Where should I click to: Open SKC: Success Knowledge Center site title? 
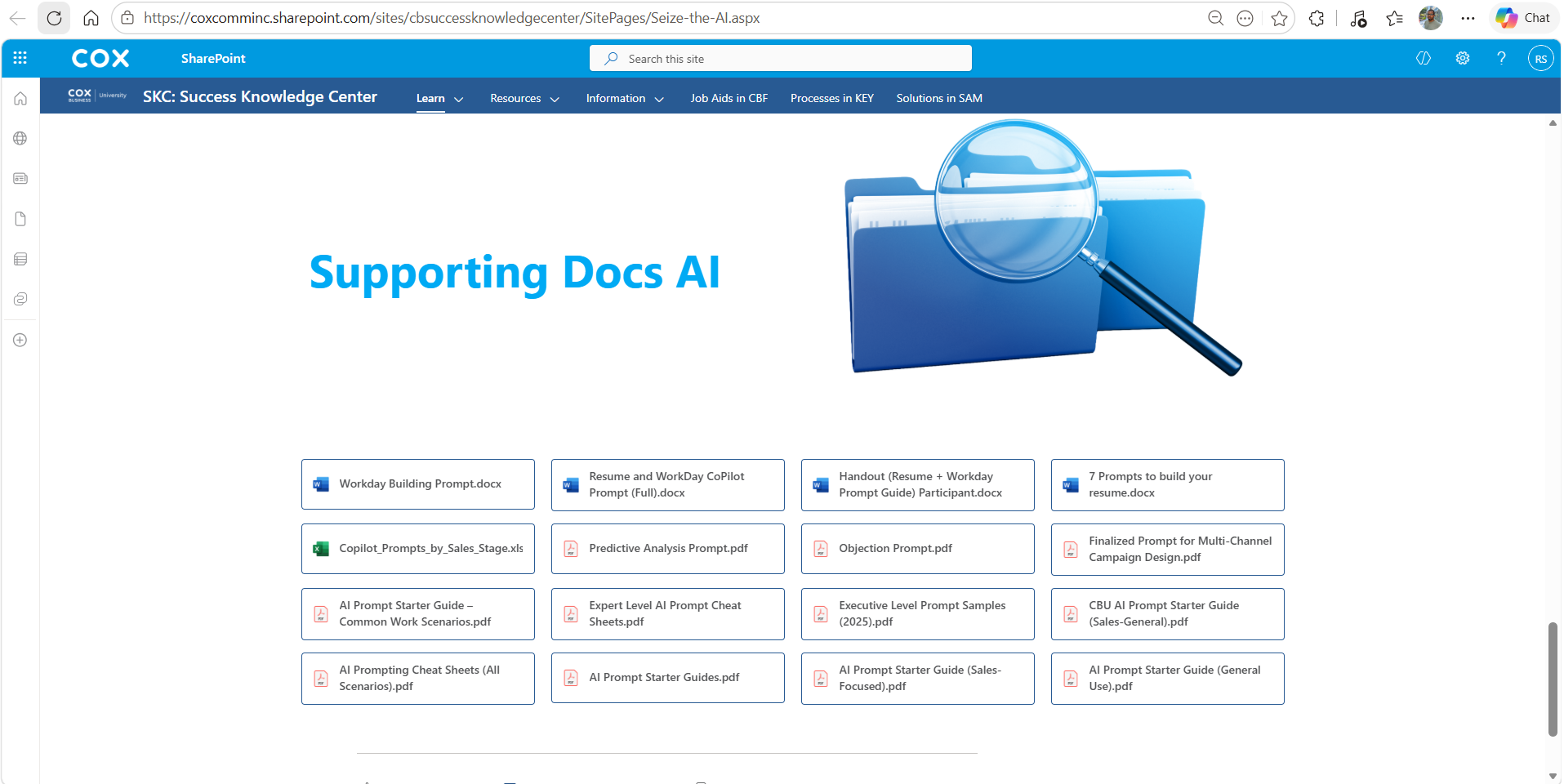coord(260,96)
